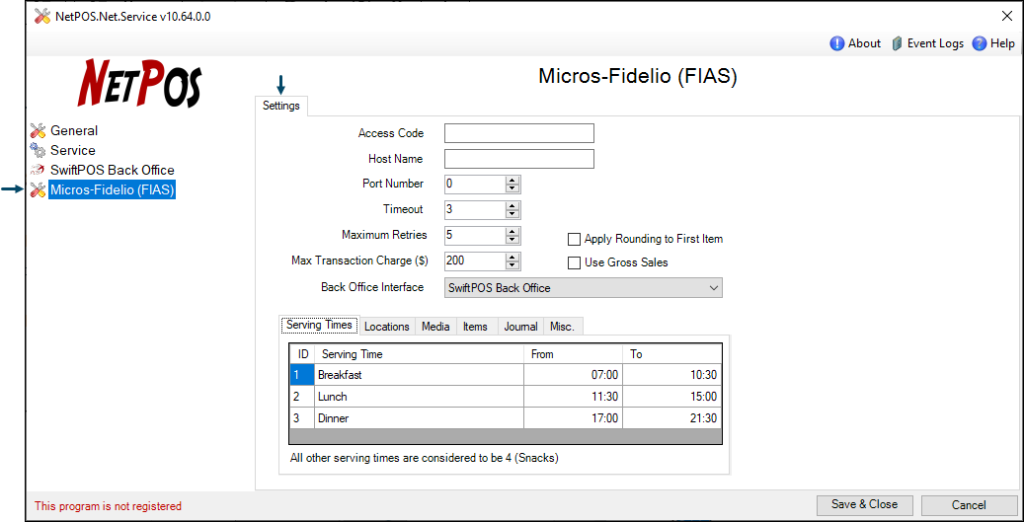This screenshot has height=522, width=1024.
Task: Select row ID 3 in serving table
Action: pos(302,418)
